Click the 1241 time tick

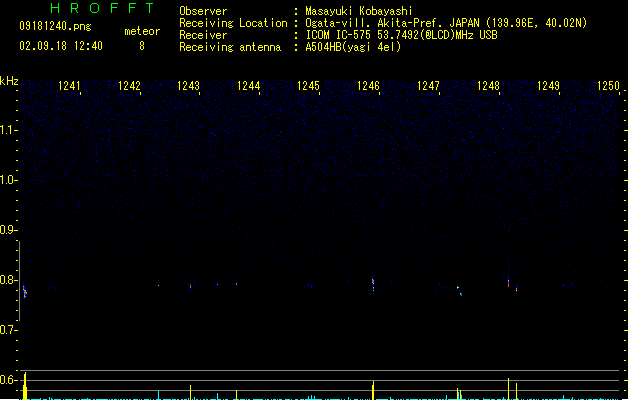(x=69, y=86)
